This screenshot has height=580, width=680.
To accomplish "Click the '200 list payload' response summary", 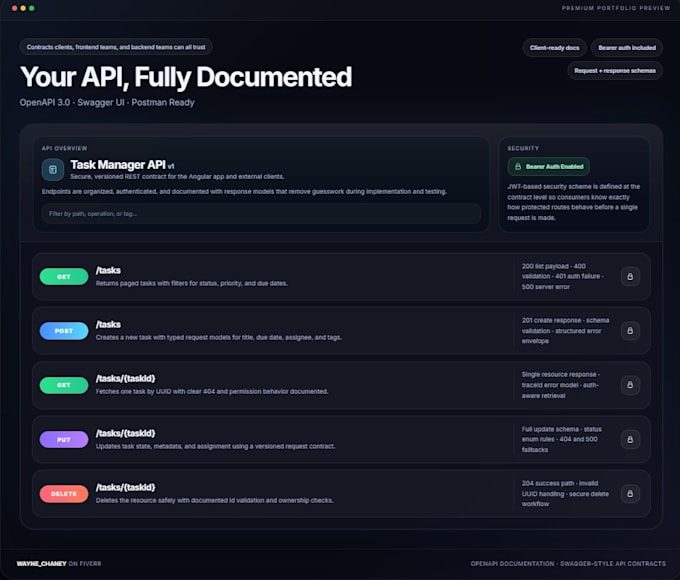I will point(563,276).
